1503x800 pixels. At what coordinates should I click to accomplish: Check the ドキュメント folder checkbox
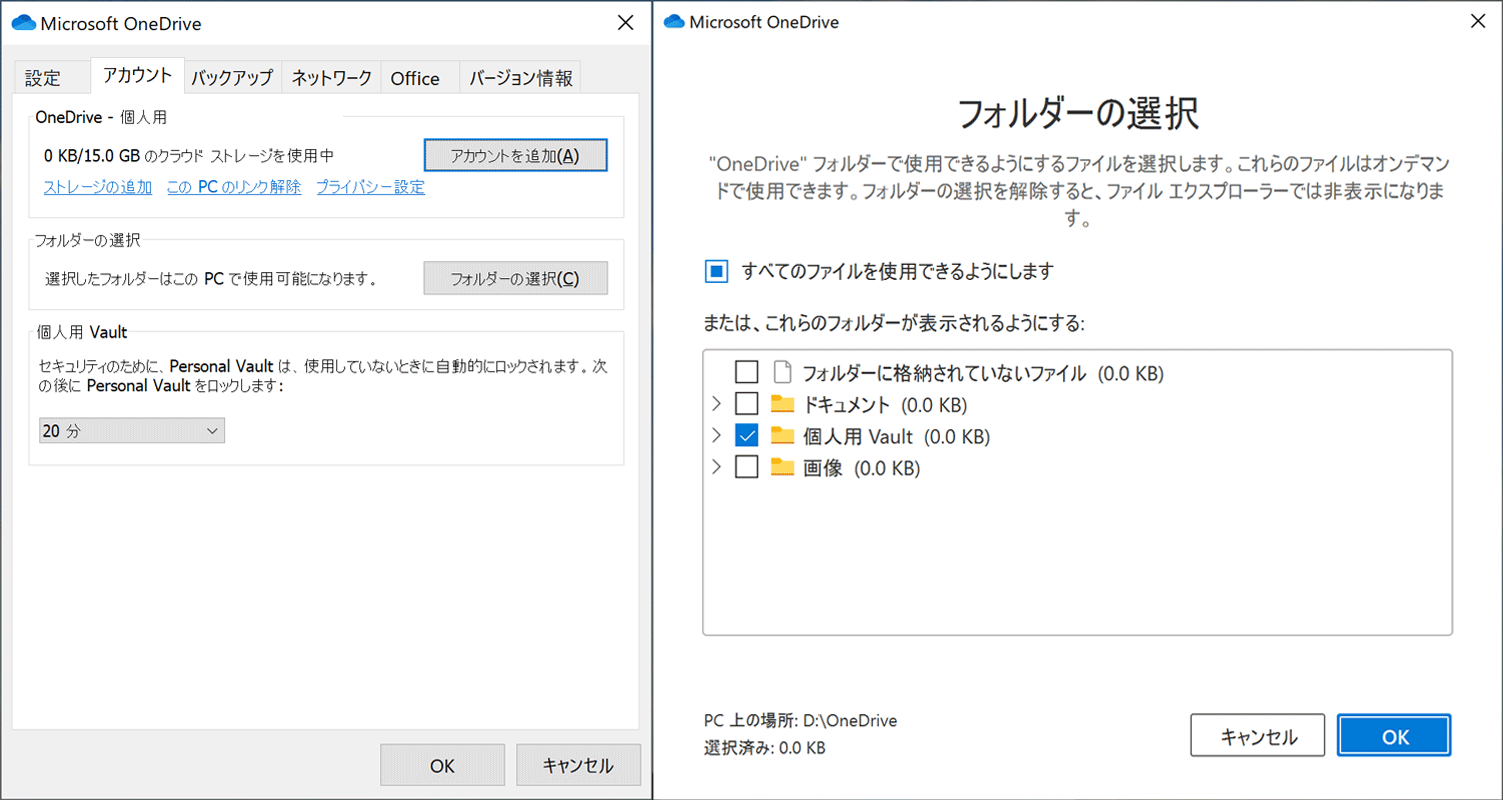coord(747,404)
